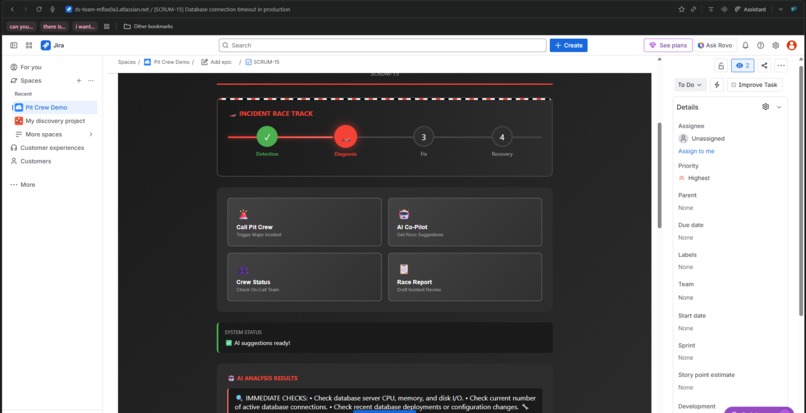Image resolution: width=806 pixels, height=413 pixels.
Task: Open the notifications bell
Action: 745,45
